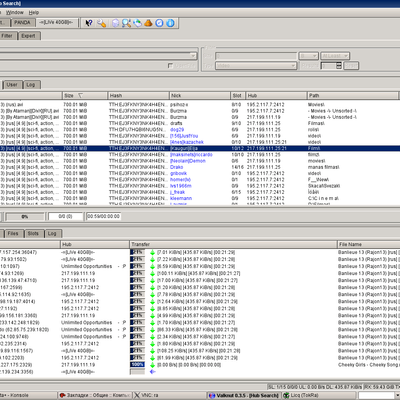Click green download arrow on 6.59 KiB/s row
This screenshot has width=400, height=400.
point(153,267)
